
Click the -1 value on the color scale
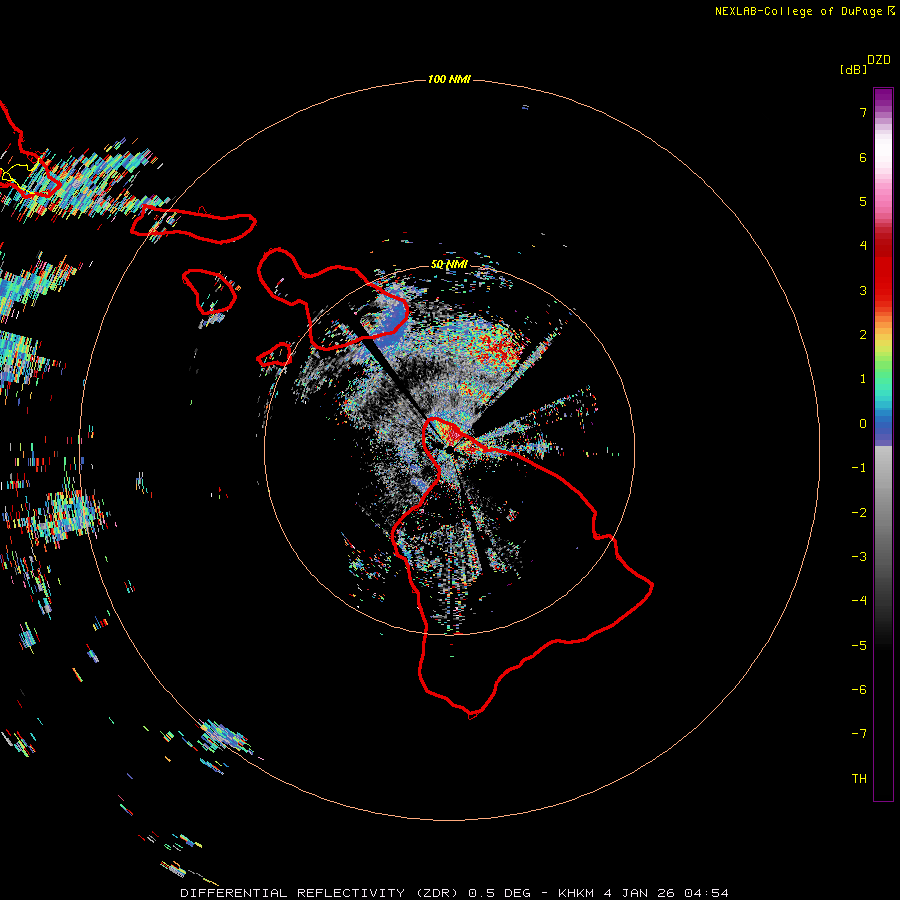click(x=859, y=468)
